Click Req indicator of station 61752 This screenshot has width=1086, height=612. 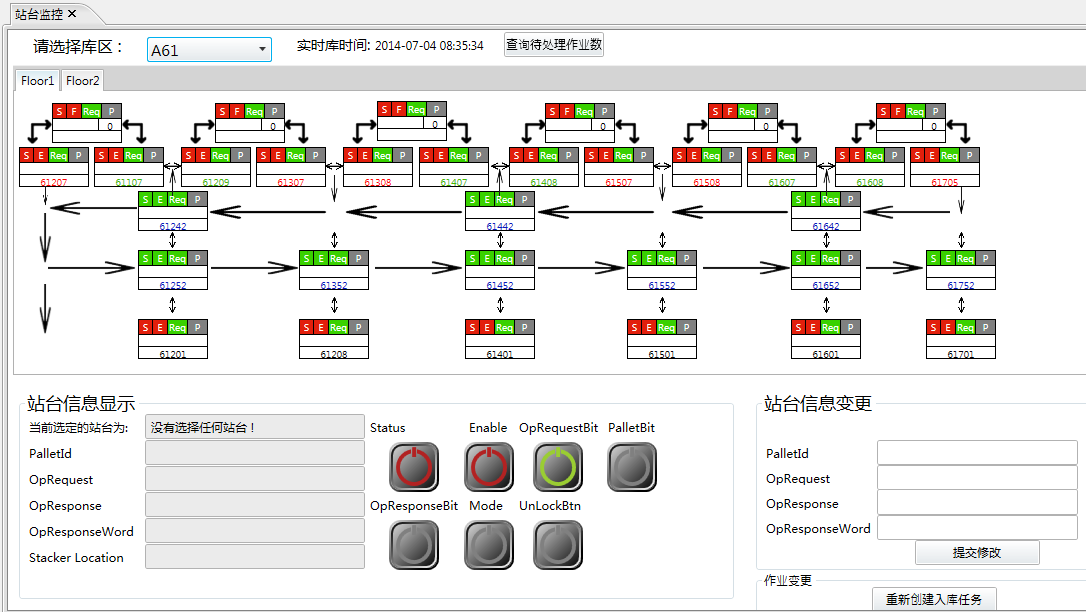pos(965,258)
